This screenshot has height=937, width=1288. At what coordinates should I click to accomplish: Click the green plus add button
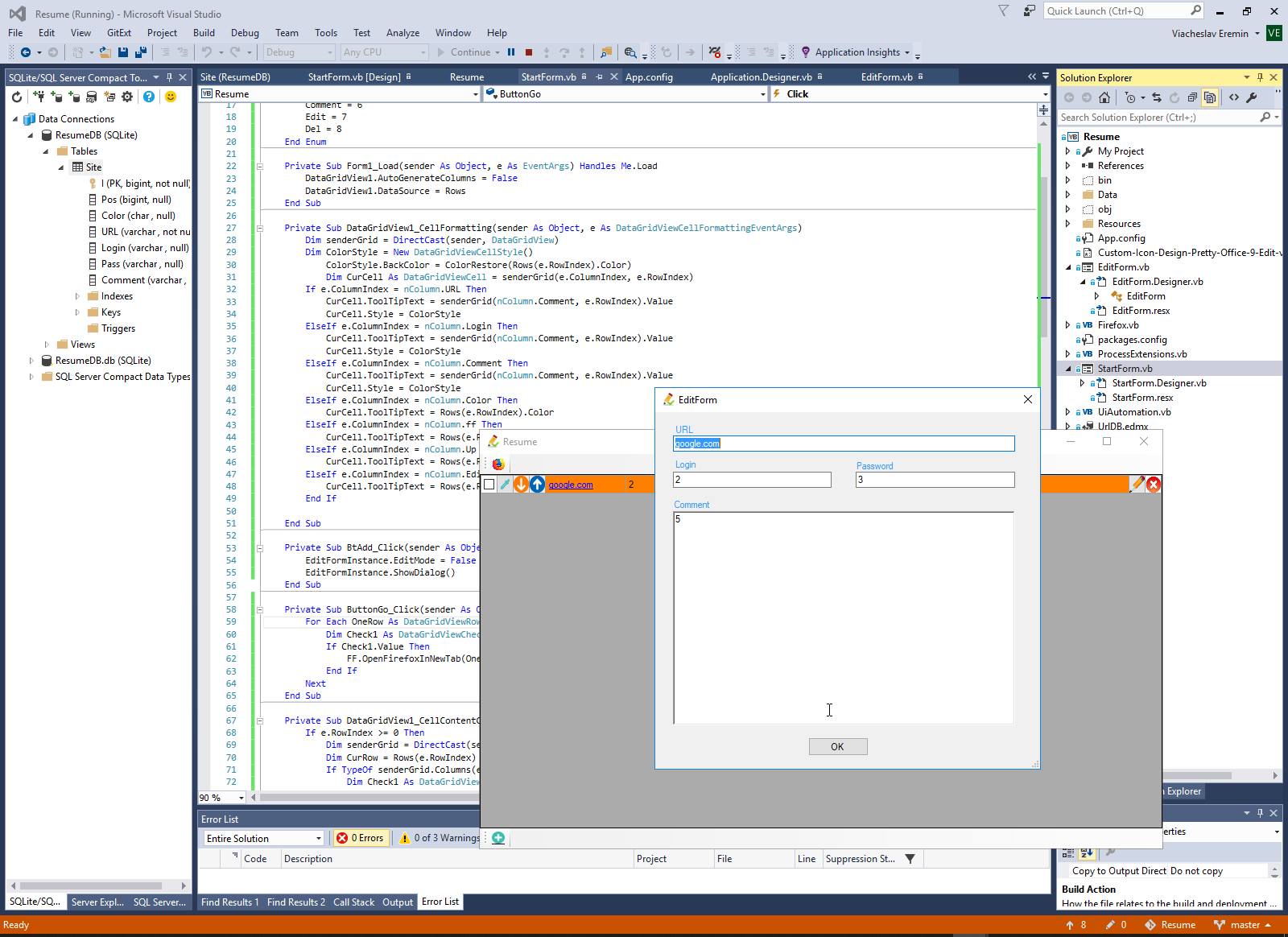tap(498, 838)
